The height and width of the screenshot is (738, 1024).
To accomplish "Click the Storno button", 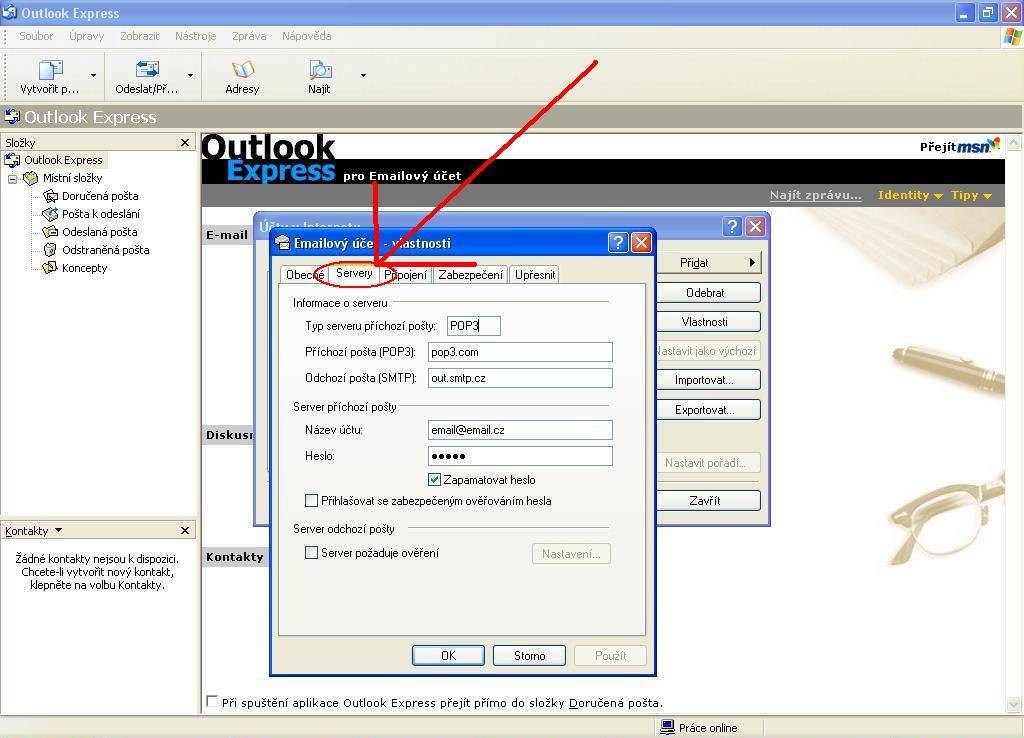I will (529, 655).
